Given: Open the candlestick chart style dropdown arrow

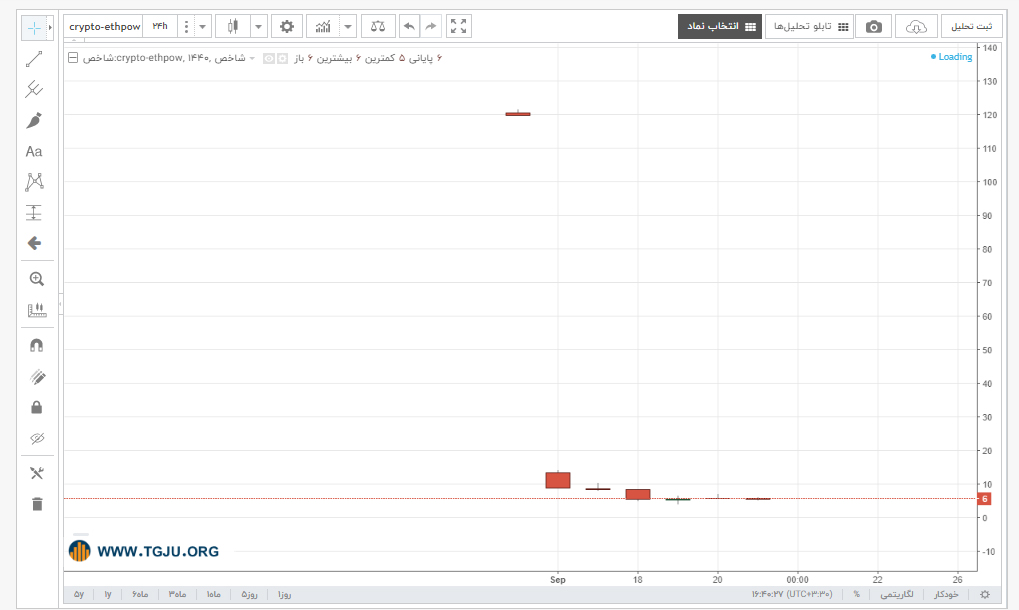Looking at the screenshot, I should [x=259, y=27].
